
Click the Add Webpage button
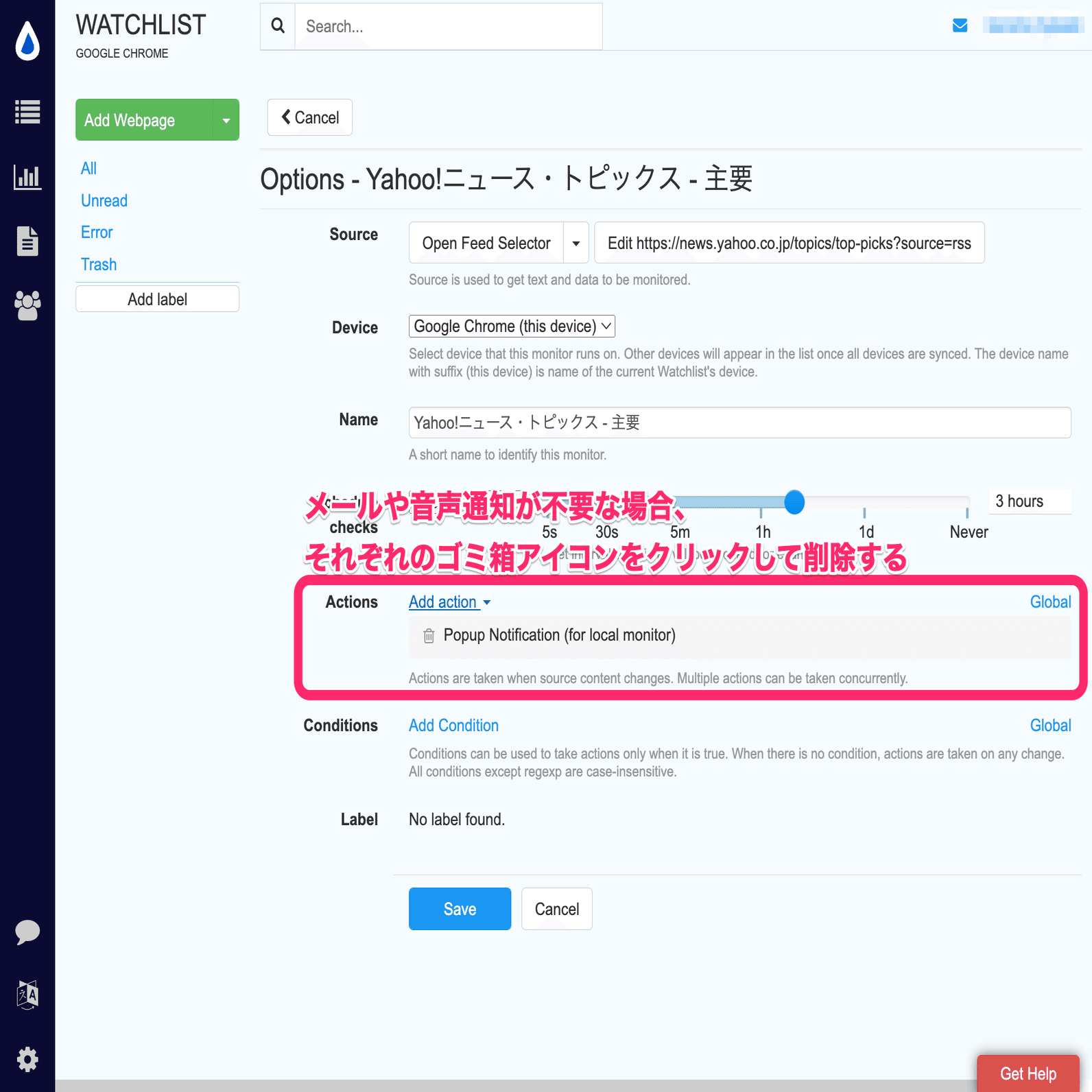144,120
